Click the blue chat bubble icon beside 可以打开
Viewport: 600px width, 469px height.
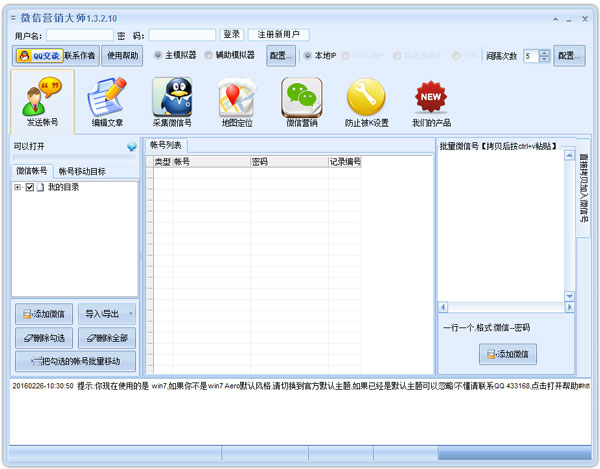click(132, 147)
